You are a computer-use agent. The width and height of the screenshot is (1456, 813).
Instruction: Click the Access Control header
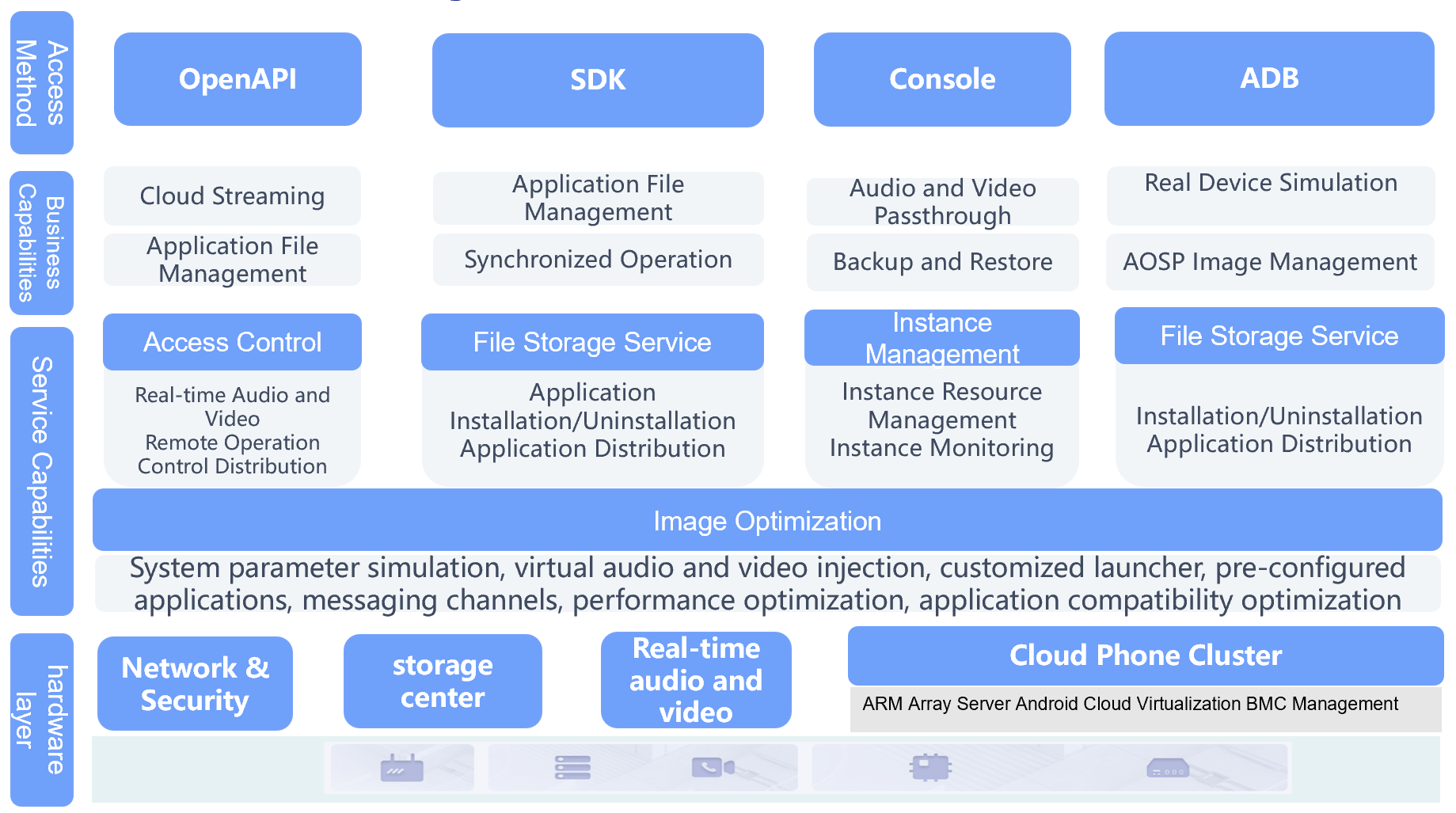click(232, 342)
